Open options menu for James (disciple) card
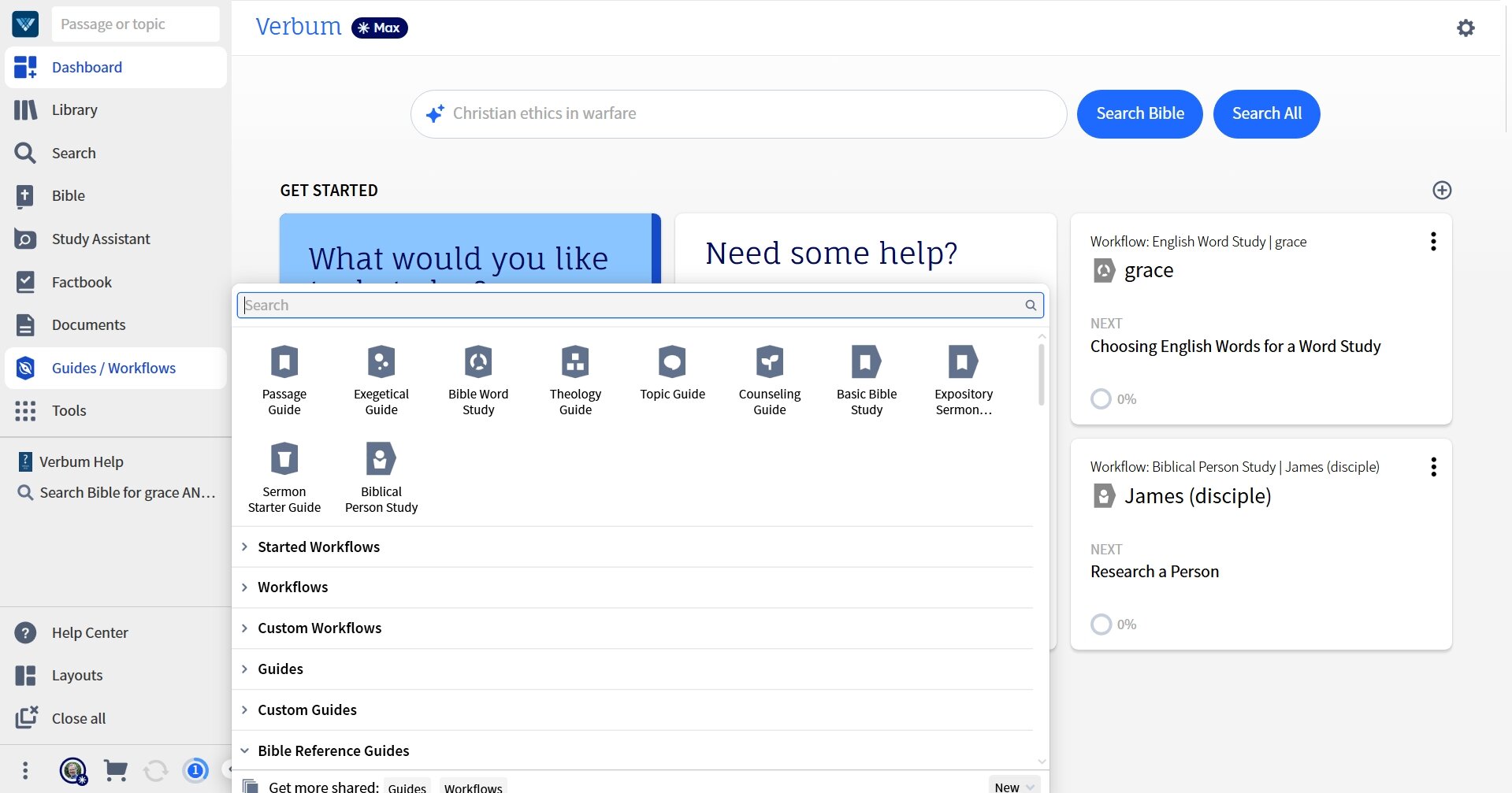The height and width of the screenshot is (793, 1512). [1433, 467]
